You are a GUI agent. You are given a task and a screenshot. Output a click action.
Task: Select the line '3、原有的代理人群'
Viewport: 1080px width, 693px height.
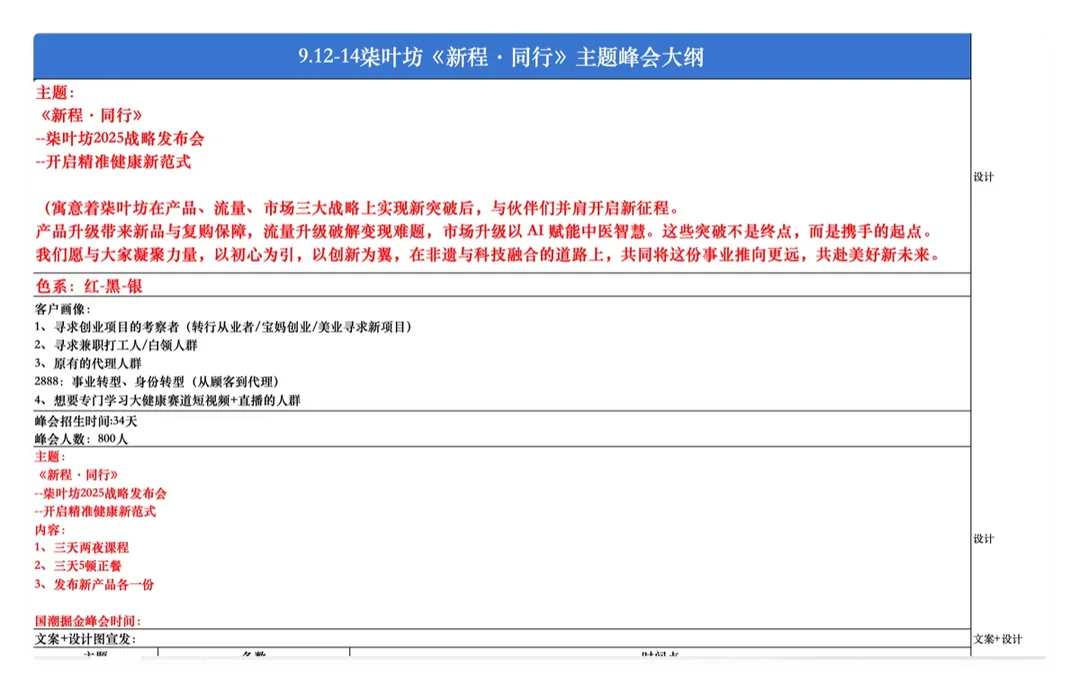(88, 363)
